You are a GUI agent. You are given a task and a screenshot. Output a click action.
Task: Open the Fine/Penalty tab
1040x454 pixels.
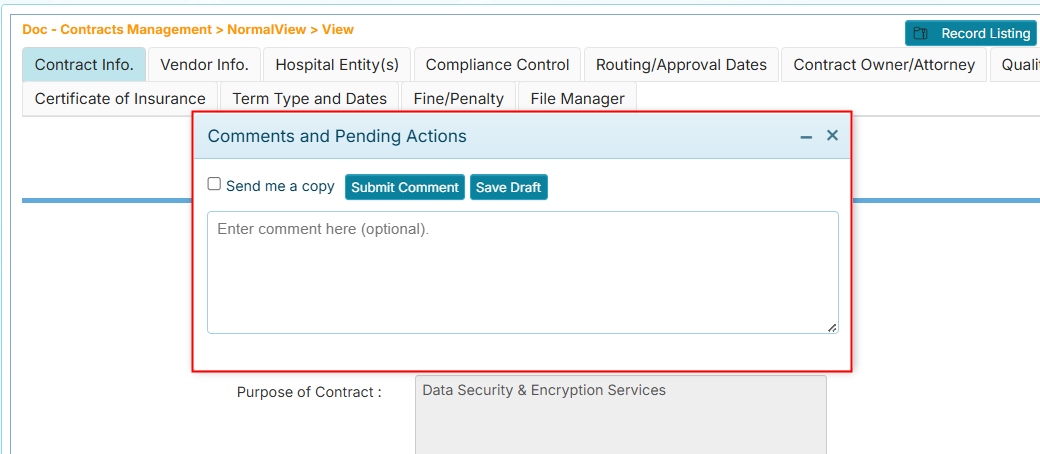(458, 99)
